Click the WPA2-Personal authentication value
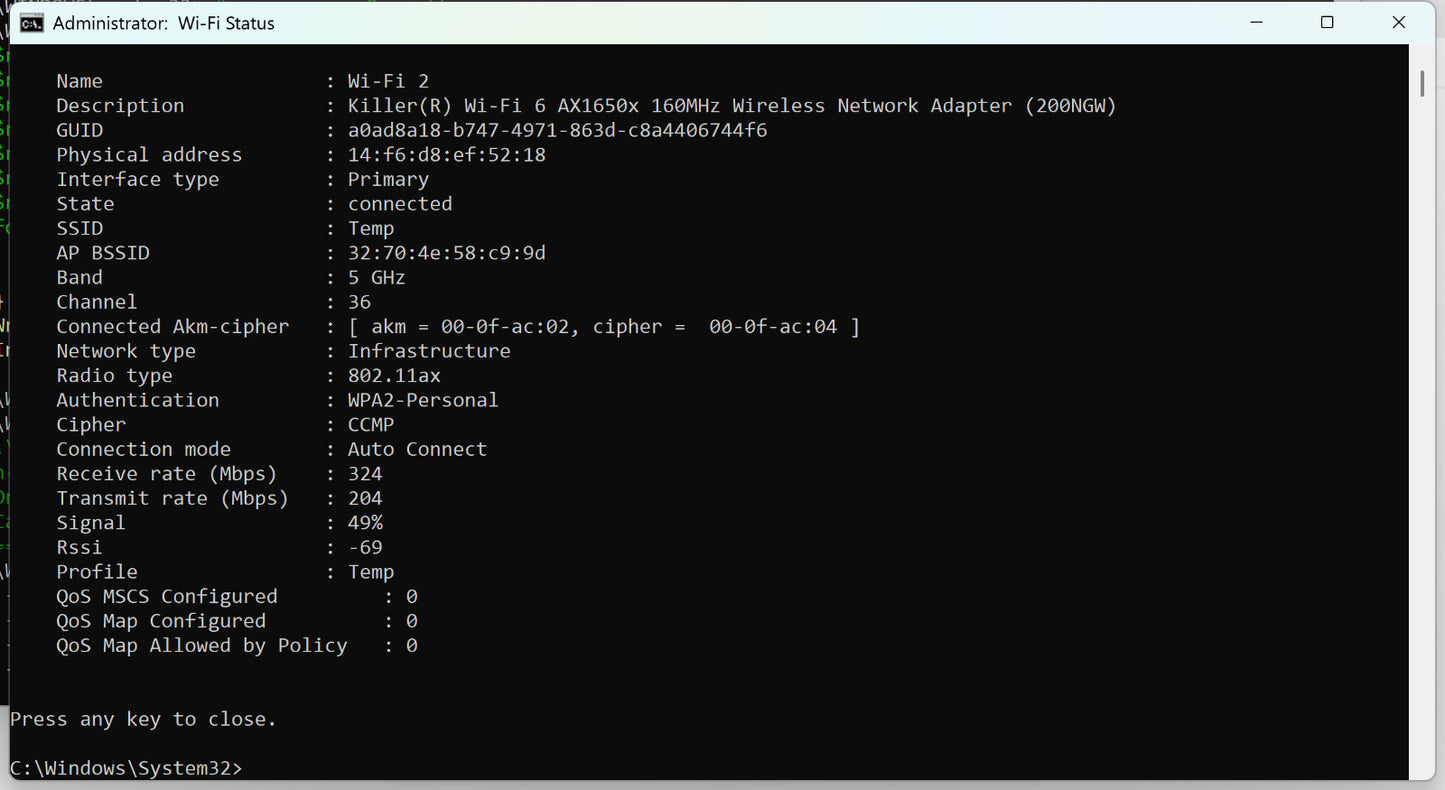Screen dimensions: 1445x790 [x=422, y=400]
